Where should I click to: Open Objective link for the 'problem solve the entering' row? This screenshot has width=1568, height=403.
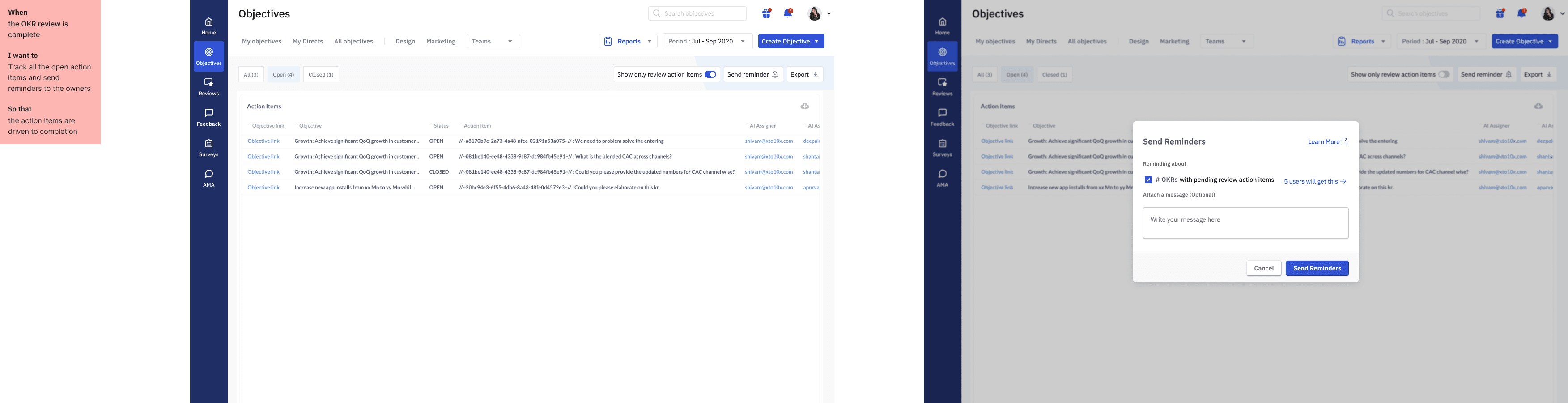pos(263,141)
